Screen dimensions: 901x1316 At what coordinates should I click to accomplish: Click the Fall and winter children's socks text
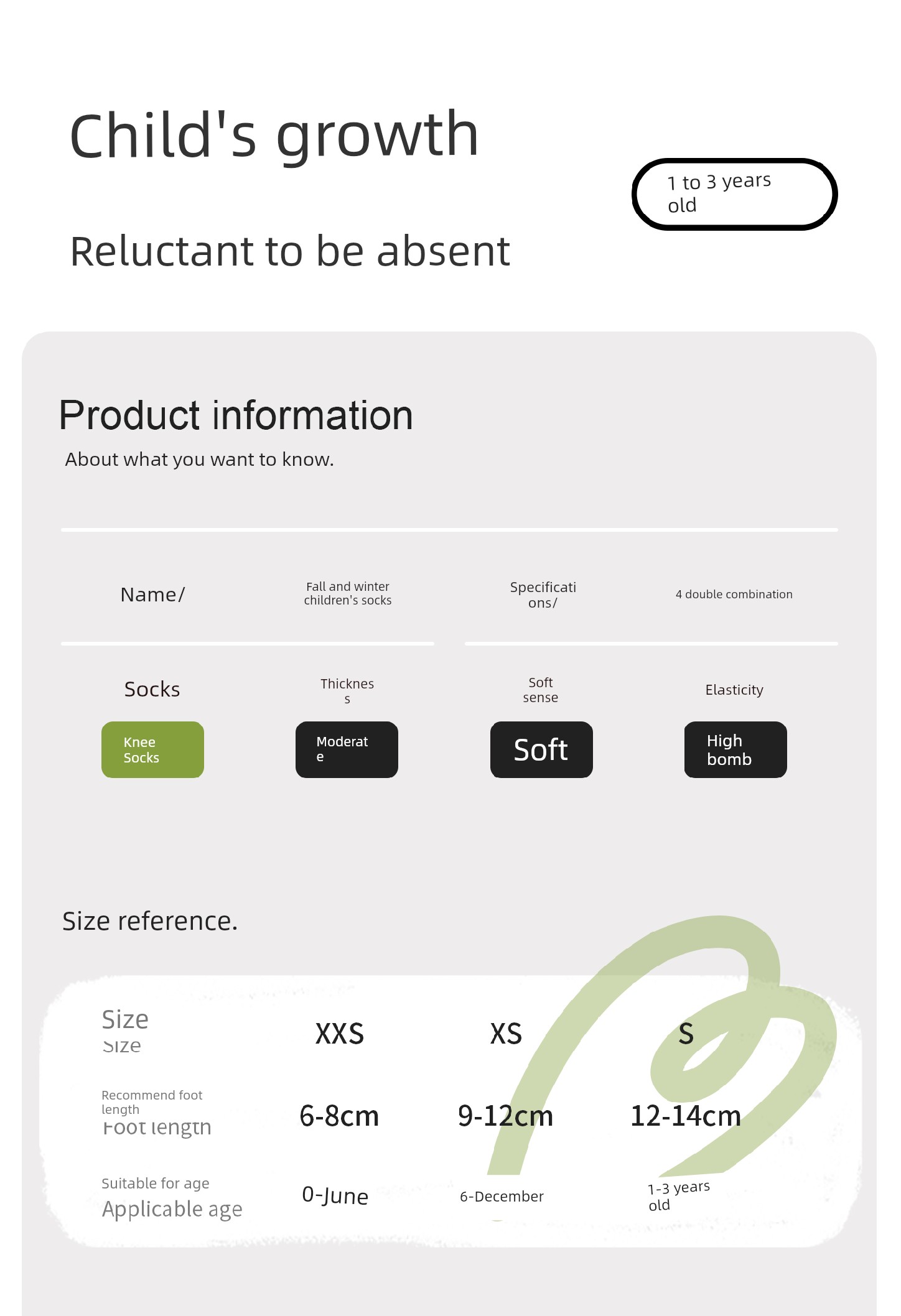[348, 593]
